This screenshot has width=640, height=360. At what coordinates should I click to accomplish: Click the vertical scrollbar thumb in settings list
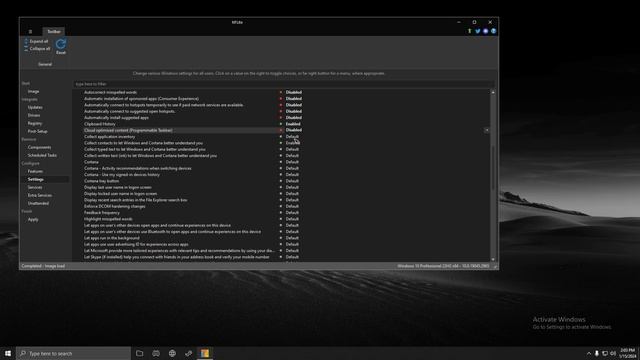(x=493, y=168)
